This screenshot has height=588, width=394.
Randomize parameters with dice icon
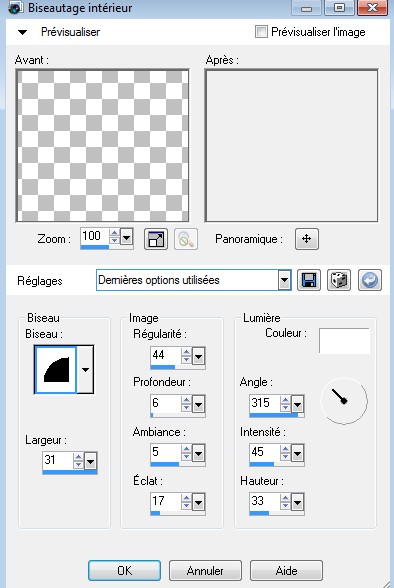click(339, 280)
